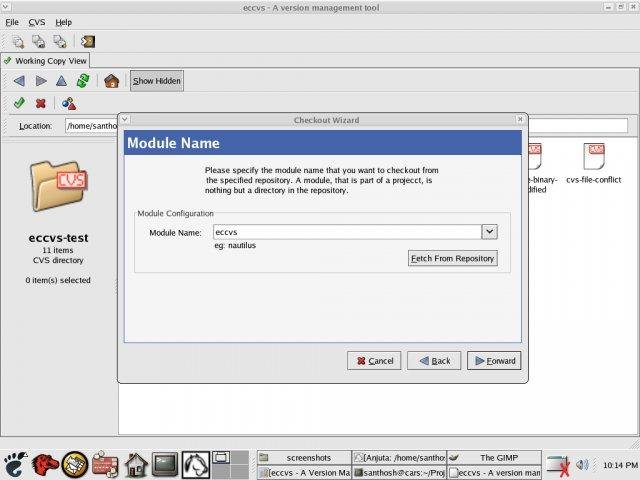Open the File menu
Viewport: 640px width, 480px height.
(x=12, y=22)
